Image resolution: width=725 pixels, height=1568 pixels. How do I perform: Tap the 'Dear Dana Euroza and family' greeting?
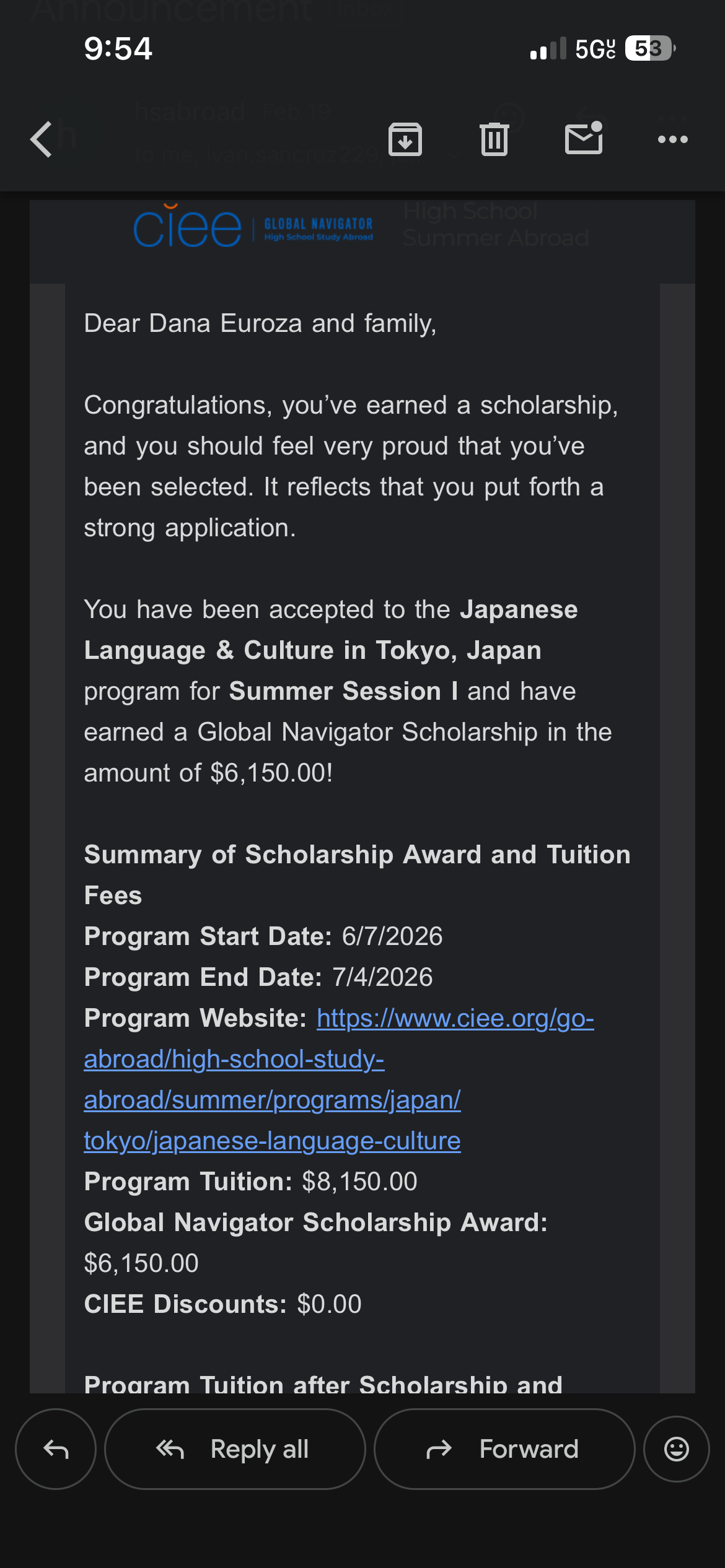pyautogui.click(x=260, y=324)
